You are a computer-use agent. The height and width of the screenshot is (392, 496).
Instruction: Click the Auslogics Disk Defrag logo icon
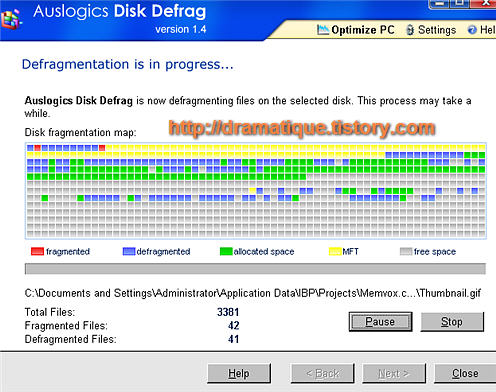(11, 18)
